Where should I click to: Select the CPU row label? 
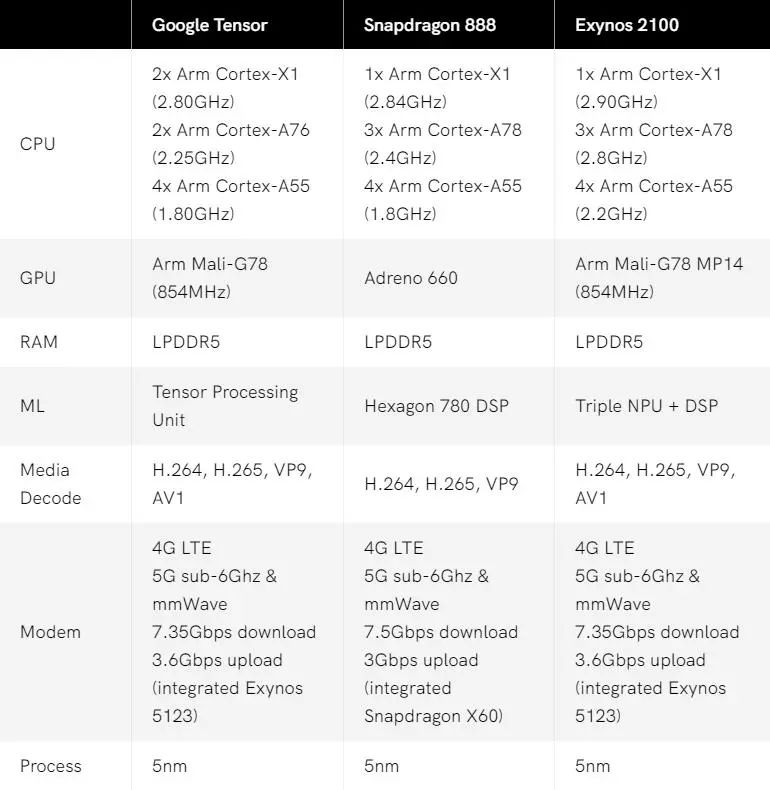coord(37,144)
